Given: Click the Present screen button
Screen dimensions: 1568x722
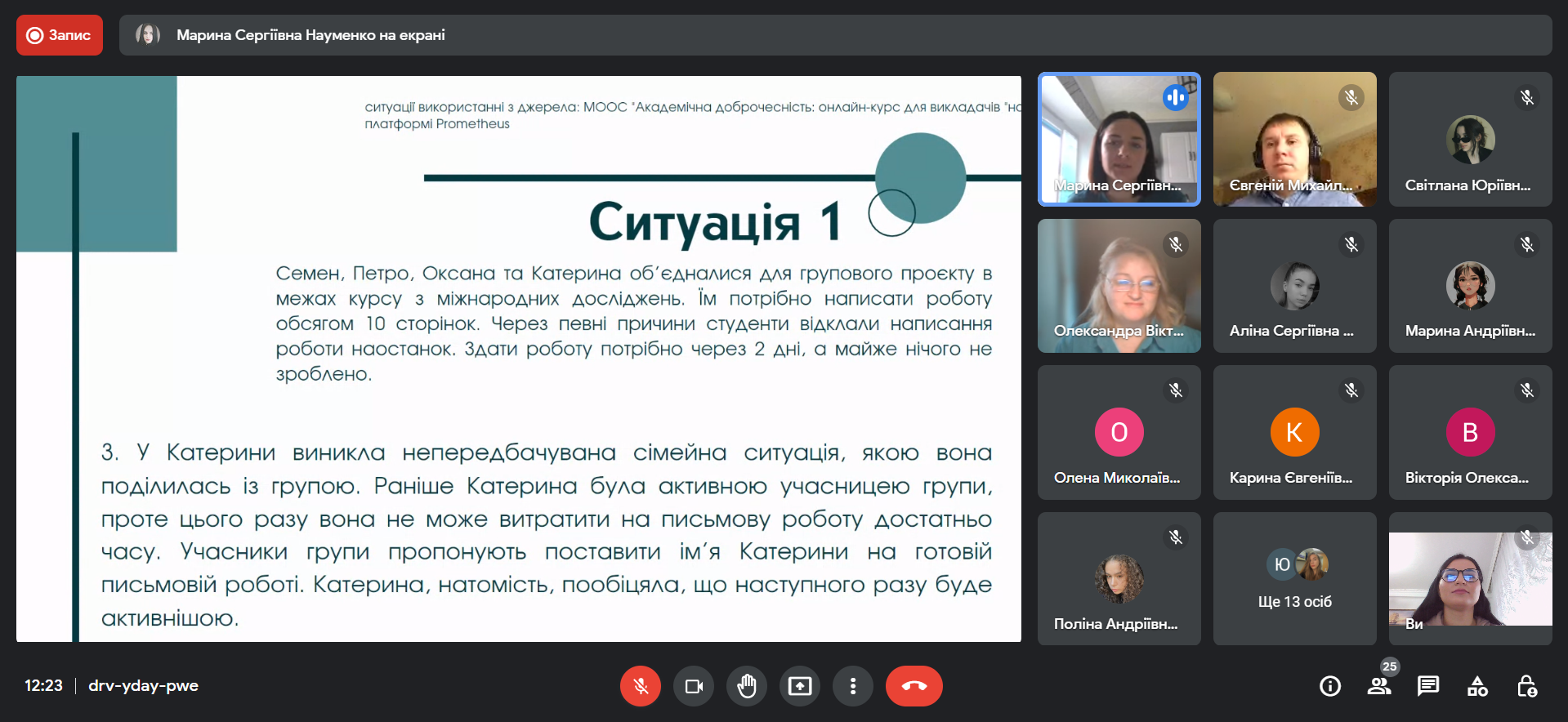Looking at the screenshot, I should point(799,686).
